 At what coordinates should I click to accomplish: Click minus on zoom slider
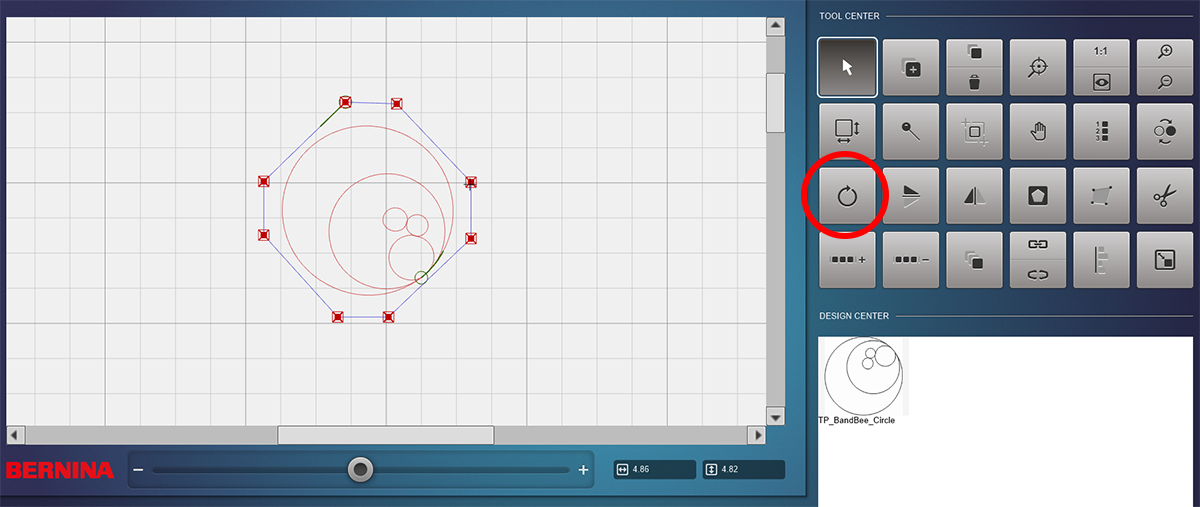pyautogui.click(x=139, y=470)
